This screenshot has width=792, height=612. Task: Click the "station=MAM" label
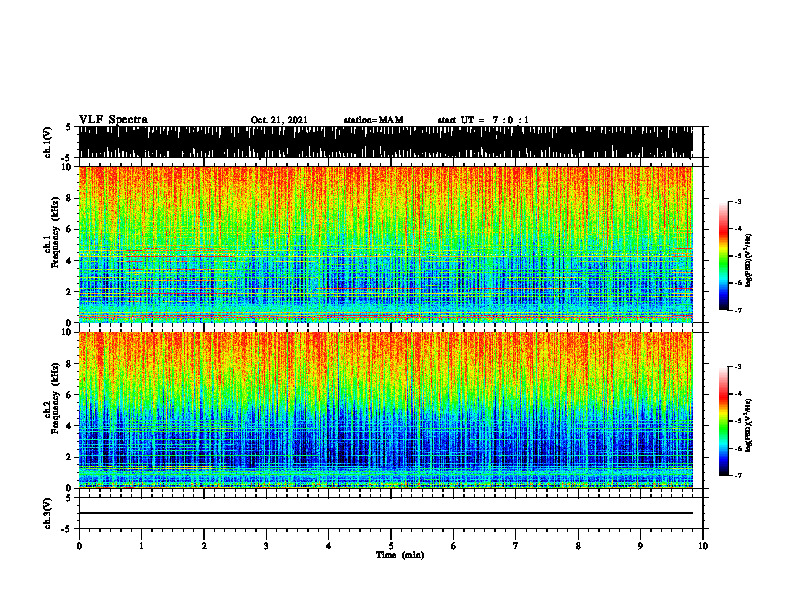(x=373, y=120)
